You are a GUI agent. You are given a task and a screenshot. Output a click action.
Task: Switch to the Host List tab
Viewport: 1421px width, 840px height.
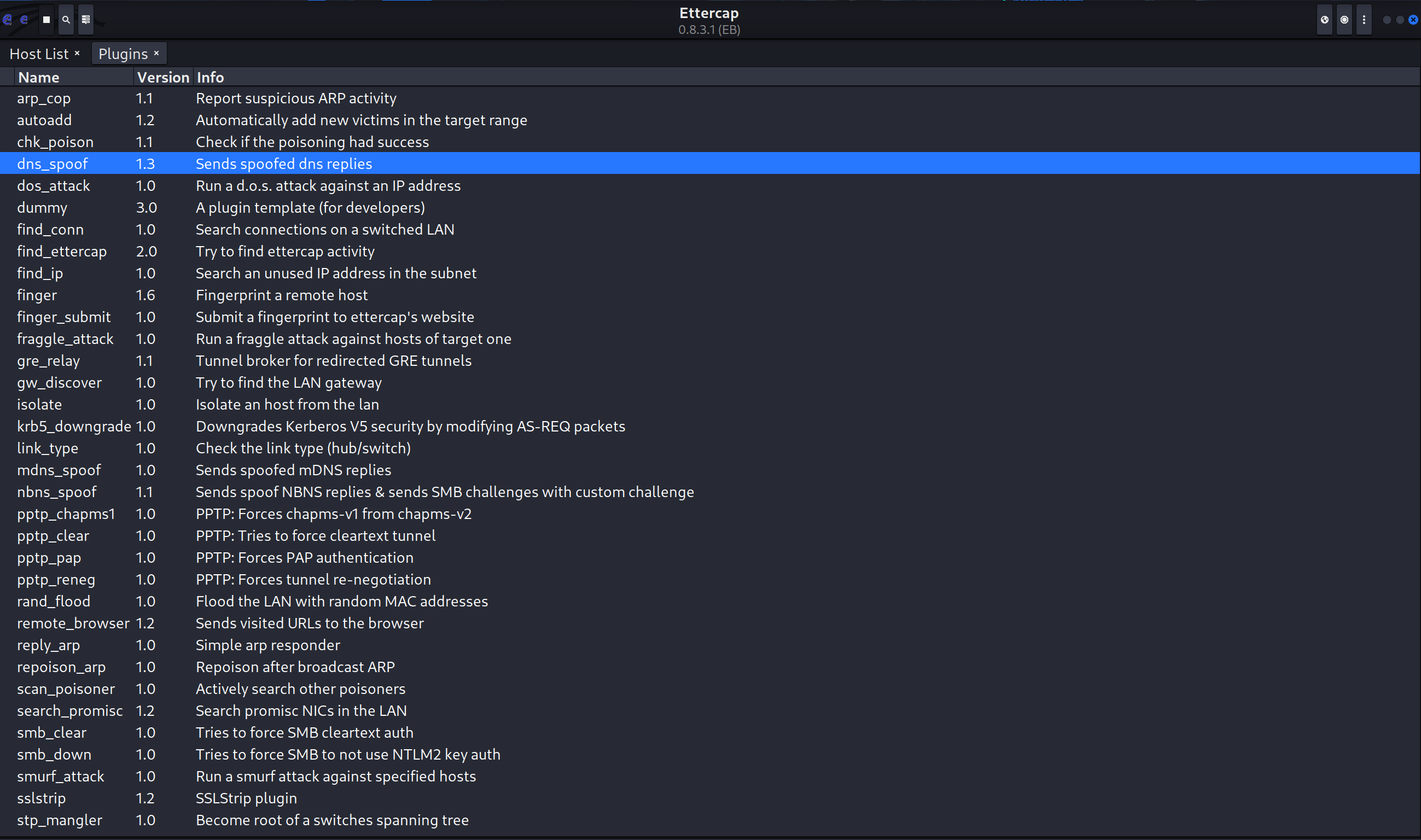point(38,54)
